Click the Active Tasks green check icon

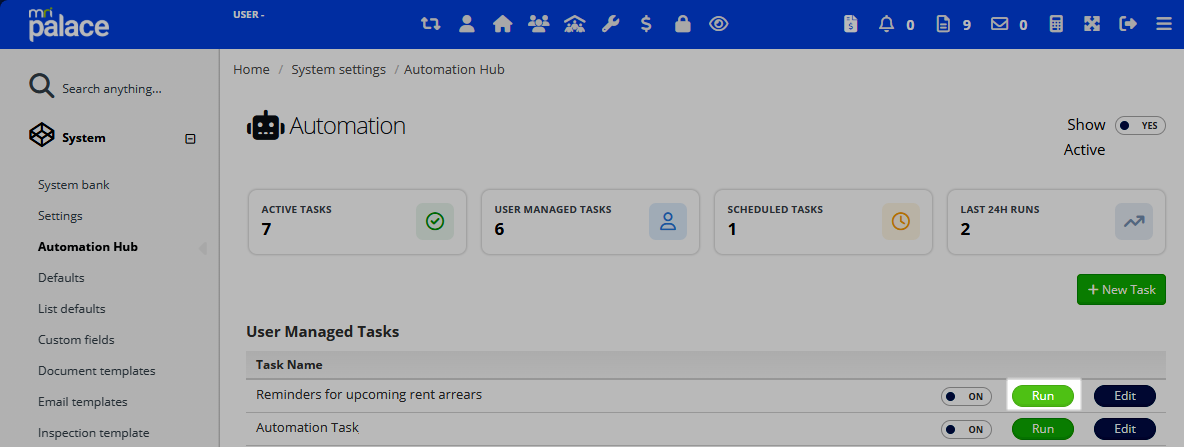[435, 221]
